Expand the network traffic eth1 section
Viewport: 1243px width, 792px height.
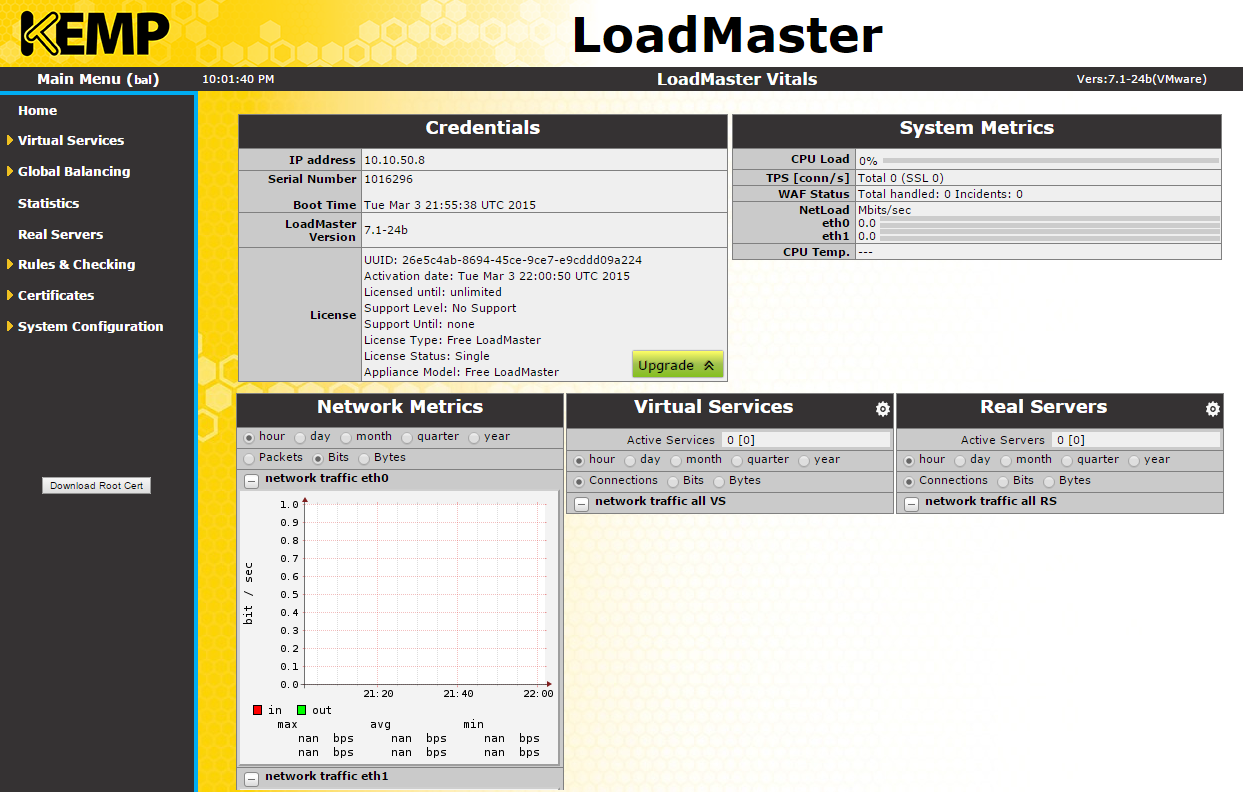[251, 778]
